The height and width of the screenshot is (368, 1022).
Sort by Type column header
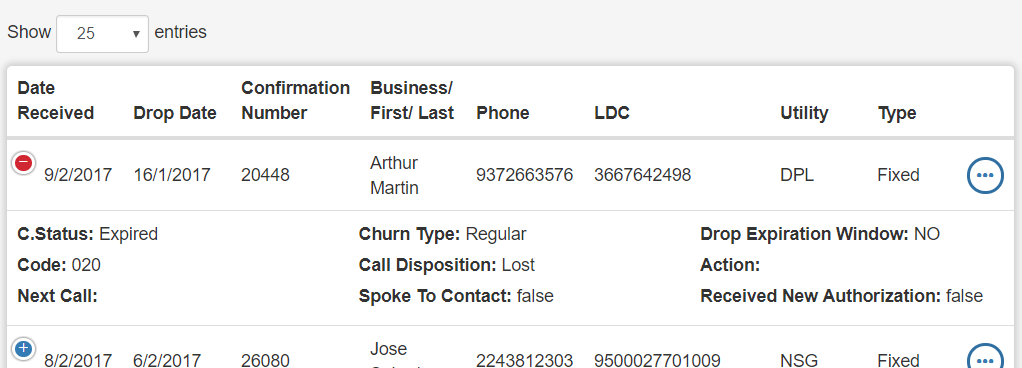[x=897, y=113]
